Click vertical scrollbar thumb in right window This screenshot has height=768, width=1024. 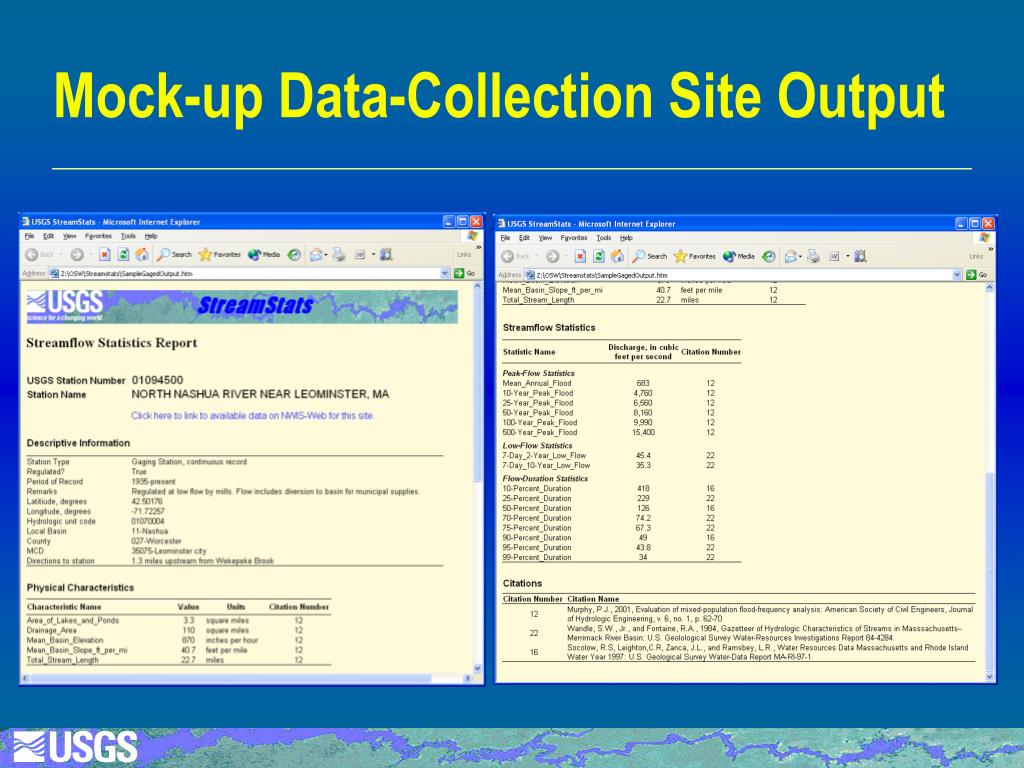[x=989, y=569]
